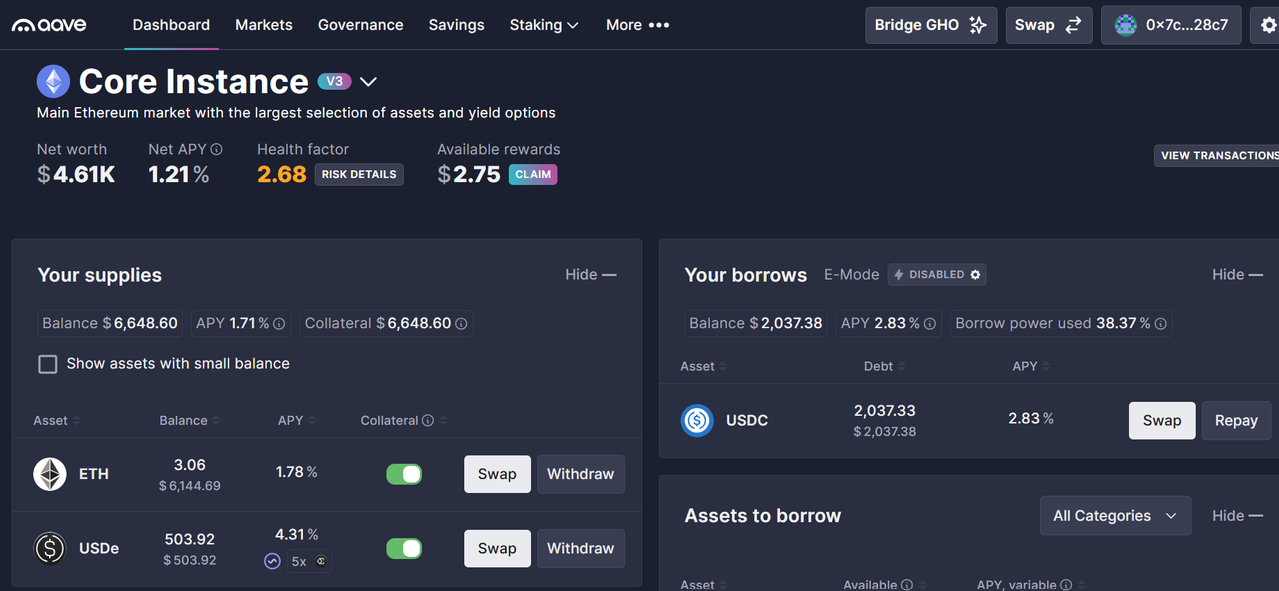The width and height of the screenshot is (1279, 591).
Task: Swap the USDC borrow
Action: pos(1162,420)
